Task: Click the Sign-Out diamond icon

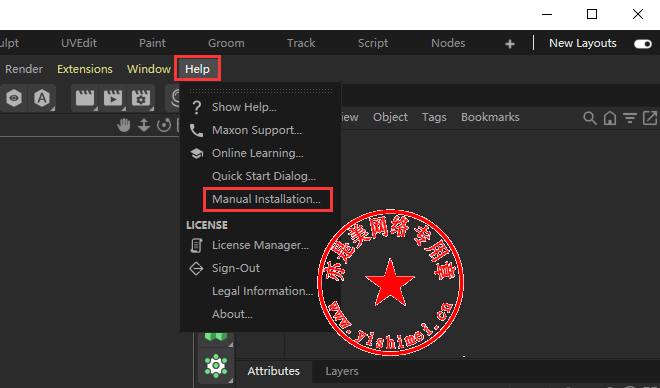Action: [x=197, y=268]
